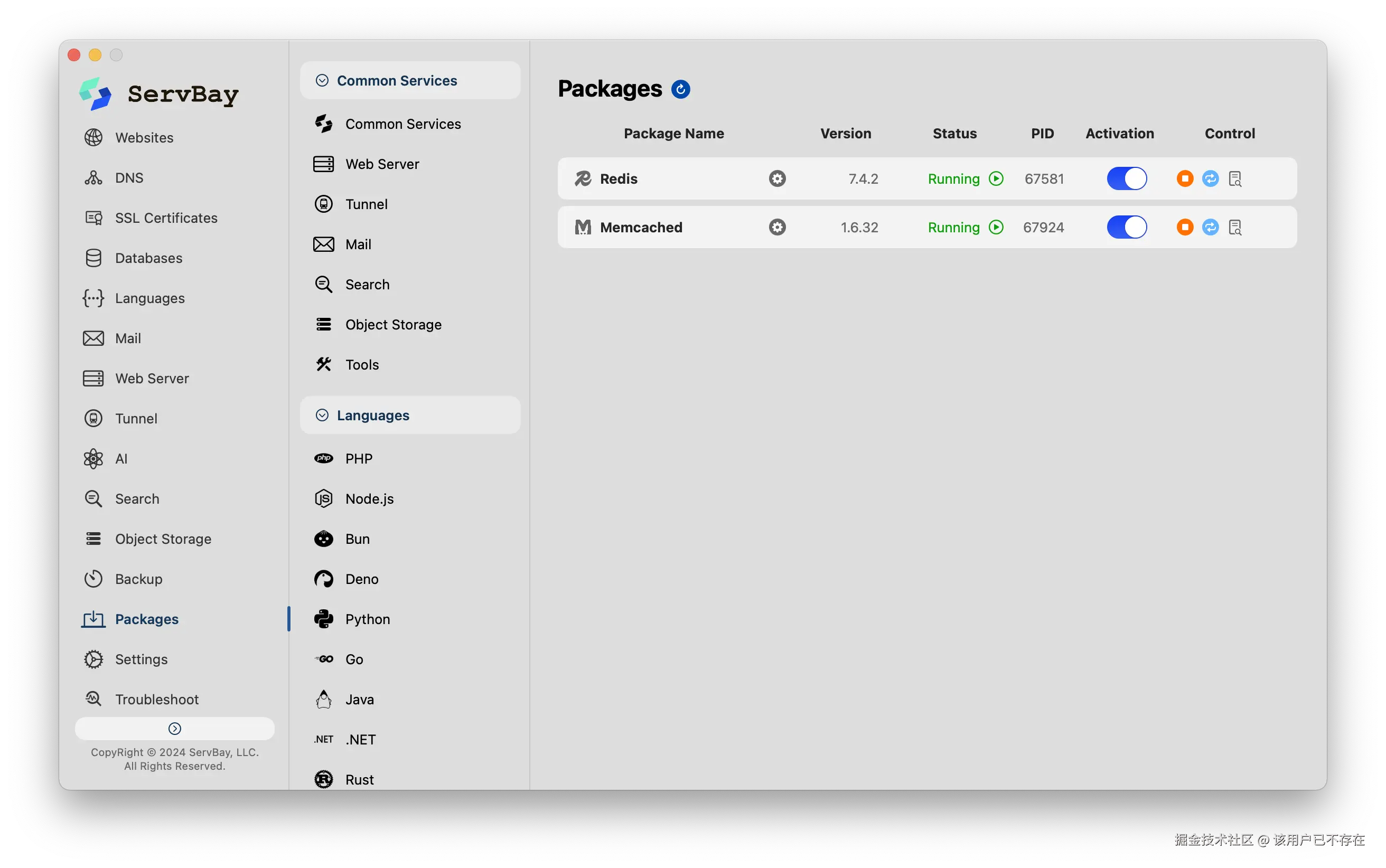The image size is (1386, 868).
Task: Stop the Memcached service with the orange button
Action: (x=1184, y=228)
